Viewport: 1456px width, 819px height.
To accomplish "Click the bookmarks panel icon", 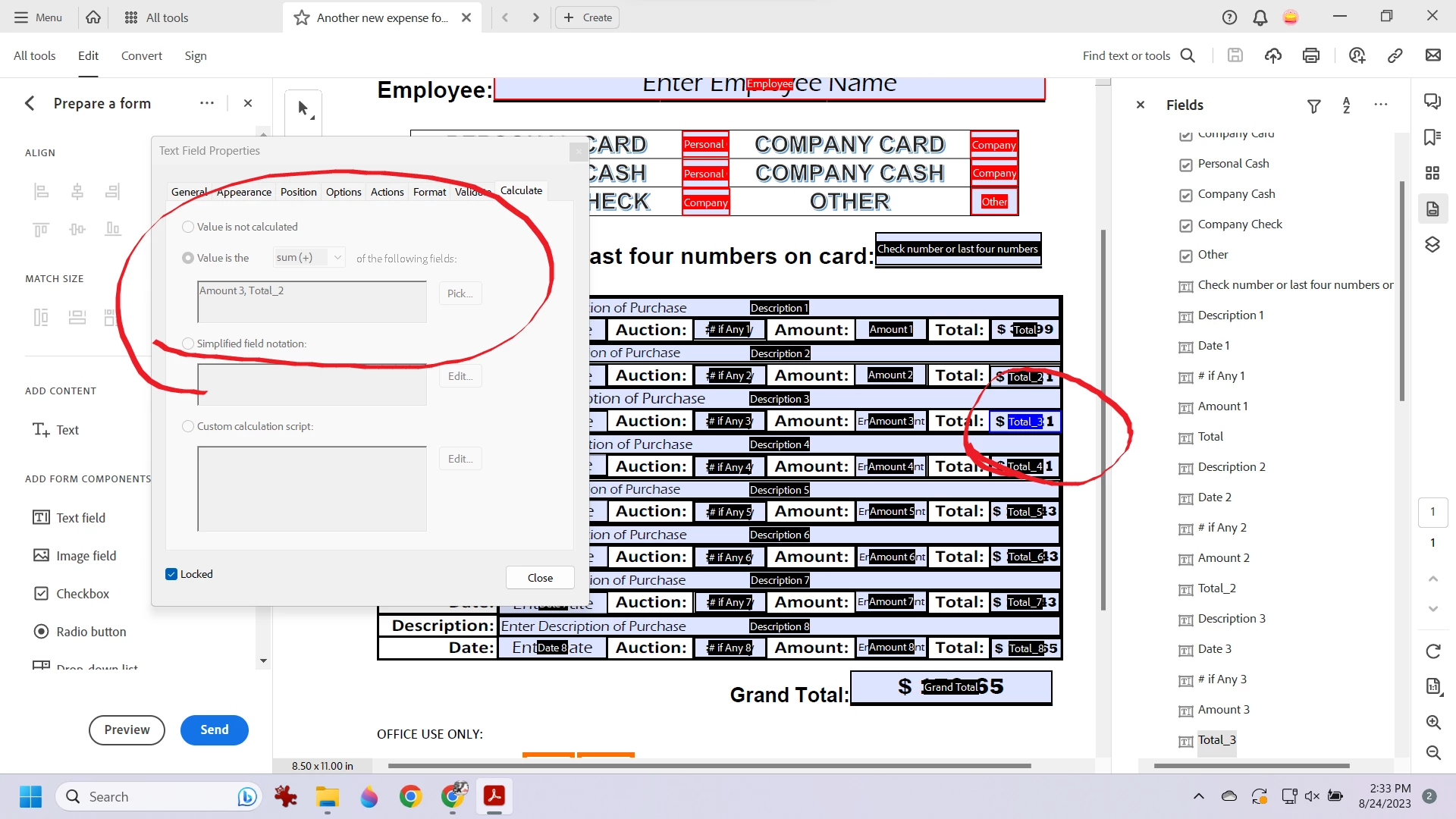I will click(1432, 137).
